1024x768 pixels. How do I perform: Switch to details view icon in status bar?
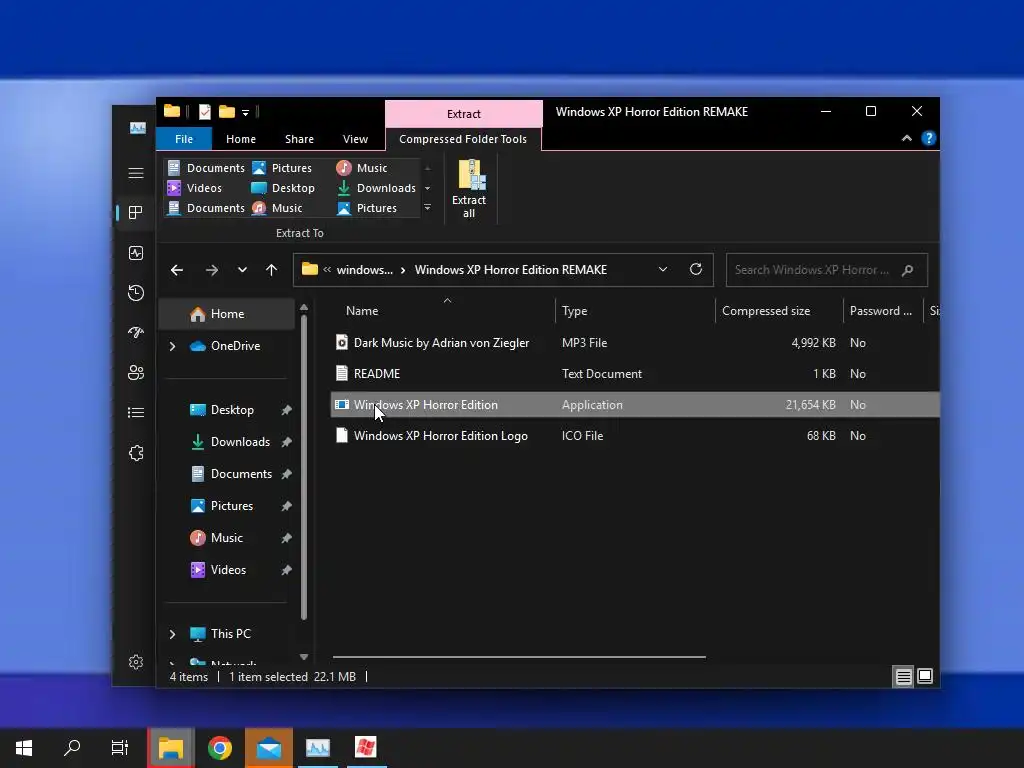coord(903,677)
